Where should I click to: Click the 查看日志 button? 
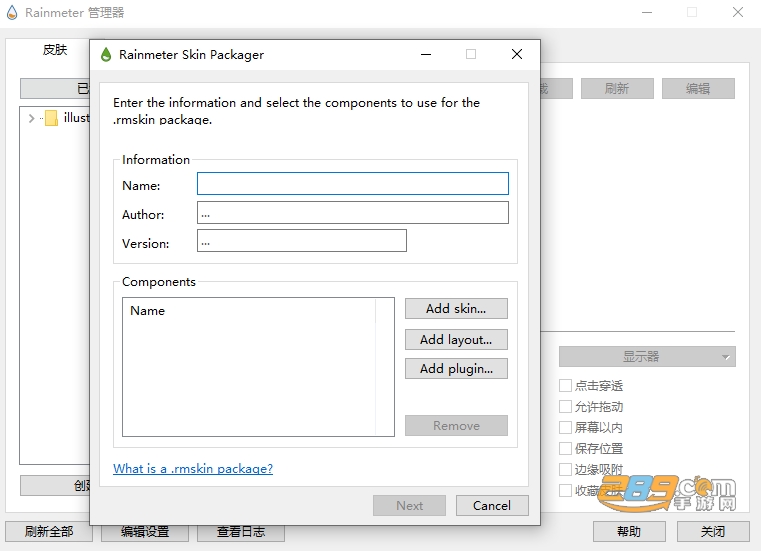coord(241,533)
